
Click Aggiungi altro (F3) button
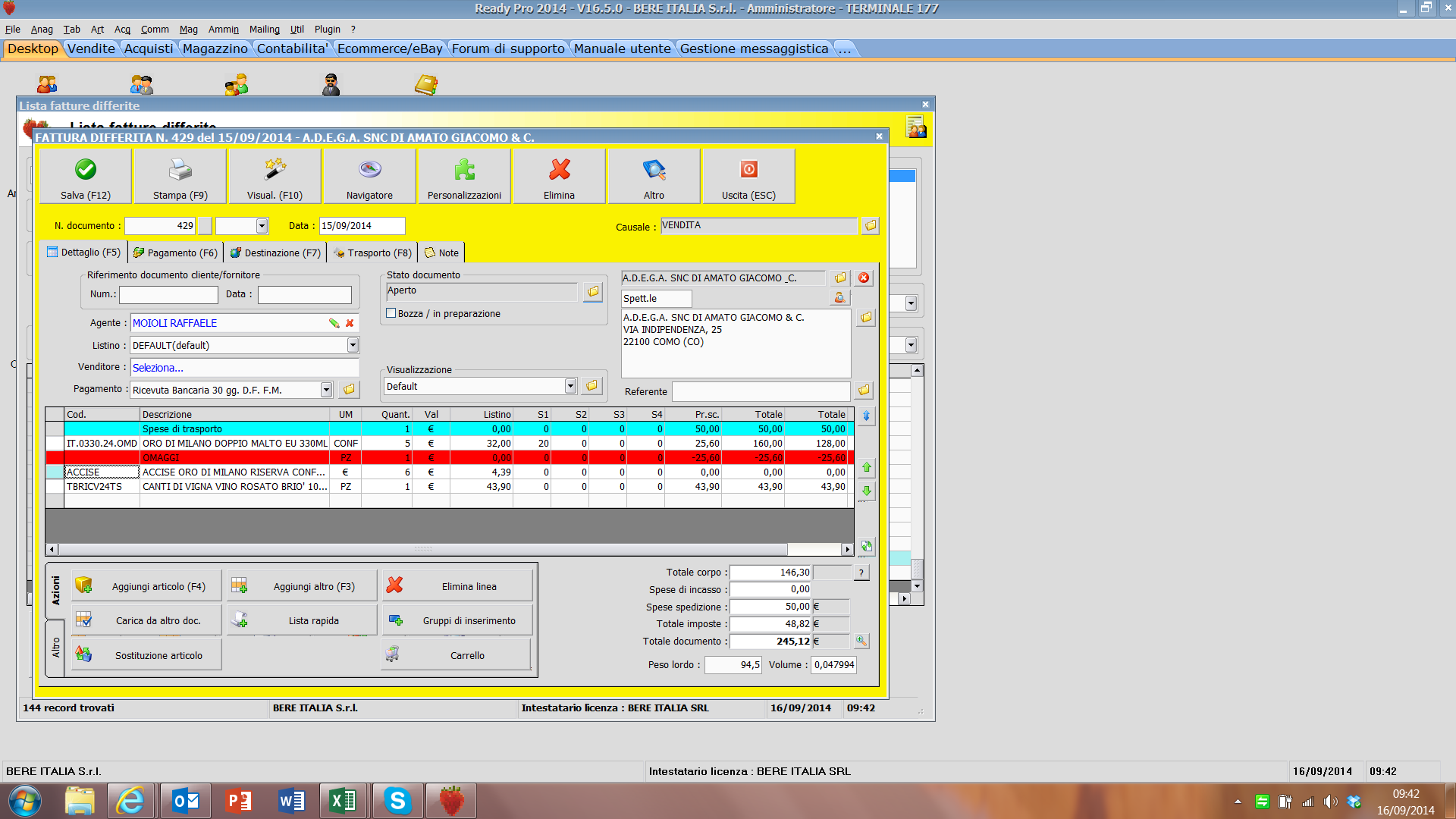pos(302,586)
